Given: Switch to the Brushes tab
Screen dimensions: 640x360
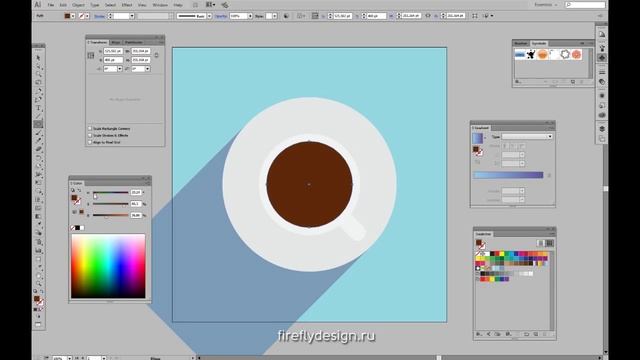Looking at the screenshot, I should (521, 43).
